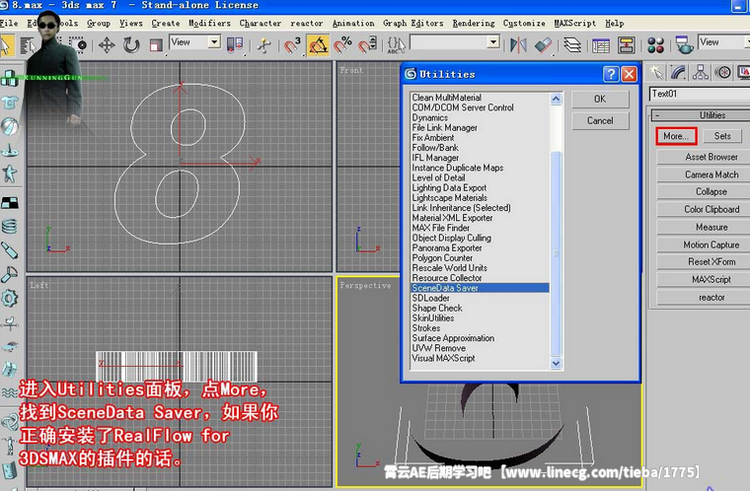Activate the Select and Scale tool
The width and height of the screenshot is (750, 491).
156,45
